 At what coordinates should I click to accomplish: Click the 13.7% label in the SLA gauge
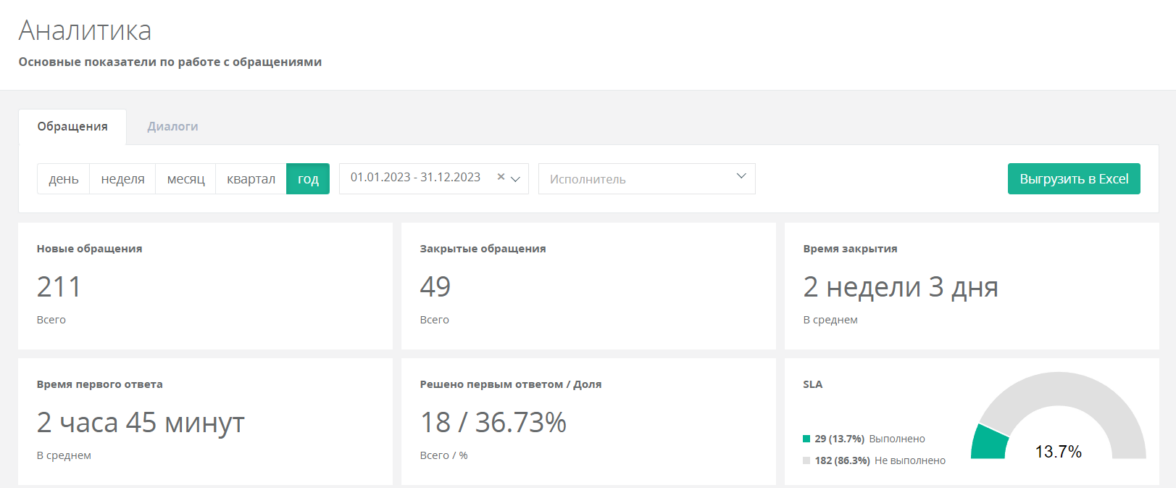[1058, 451]
